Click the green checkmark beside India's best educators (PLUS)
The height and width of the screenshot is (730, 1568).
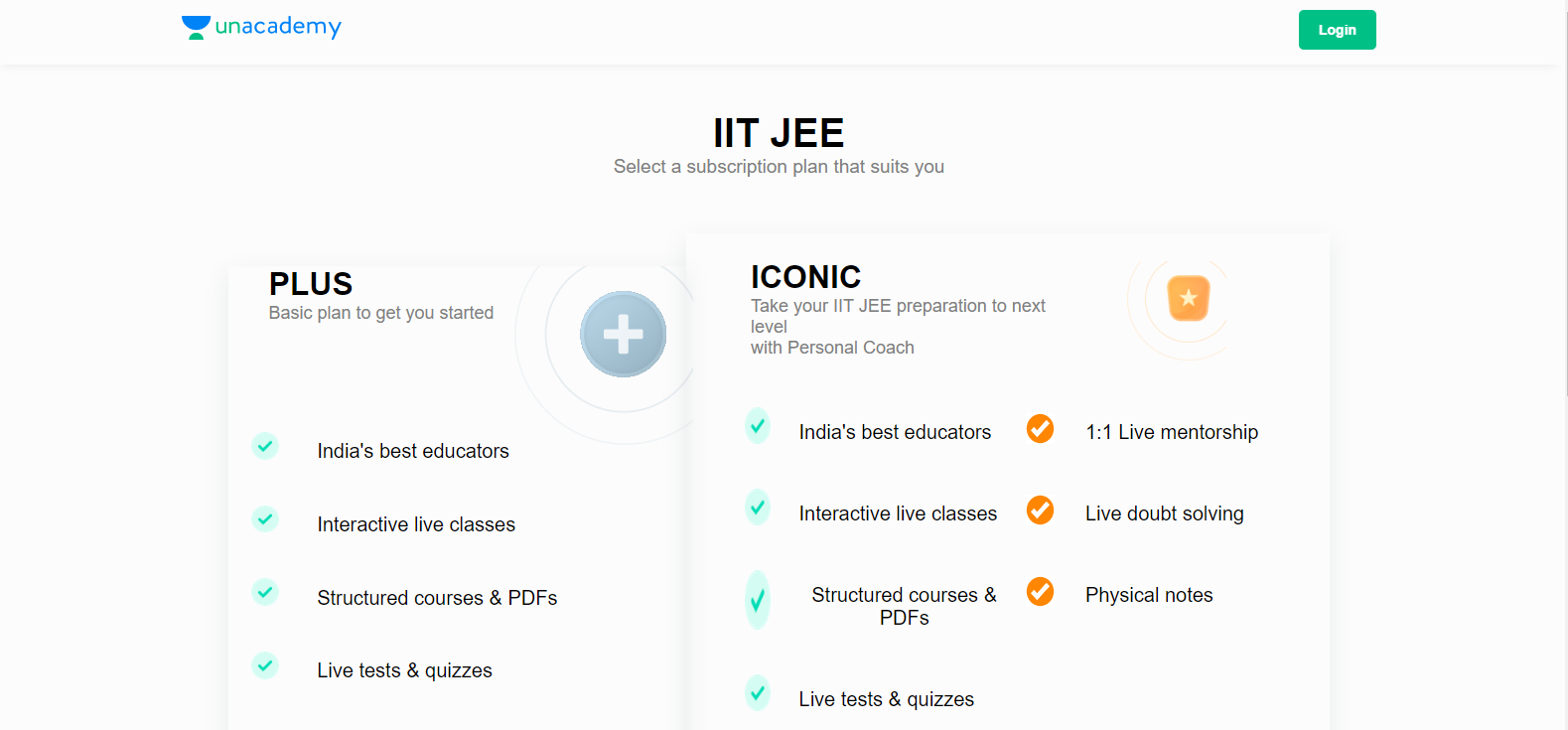click(265, 446)
